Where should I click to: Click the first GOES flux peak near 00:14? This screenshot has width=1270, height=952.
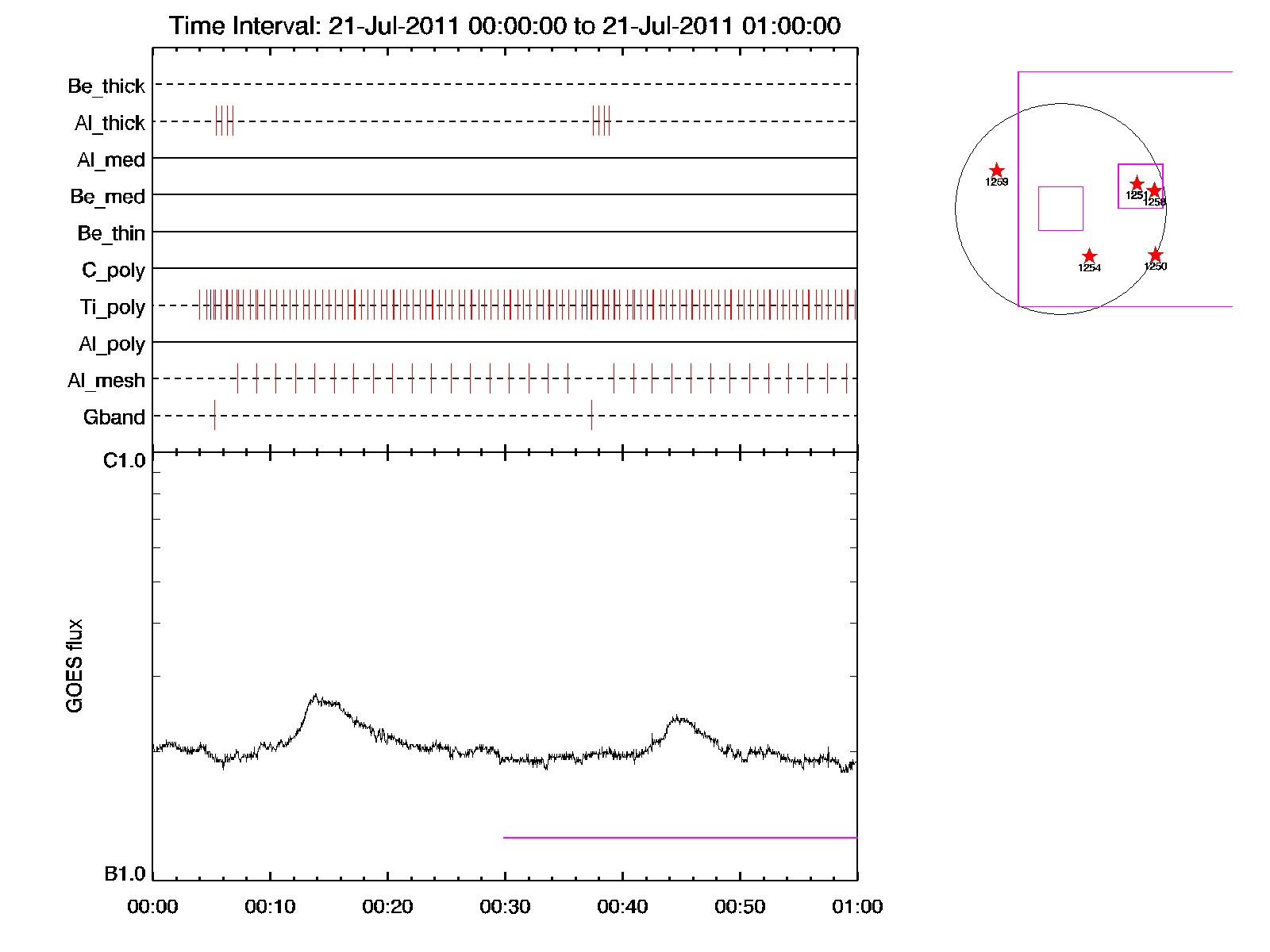pos(316,697)
